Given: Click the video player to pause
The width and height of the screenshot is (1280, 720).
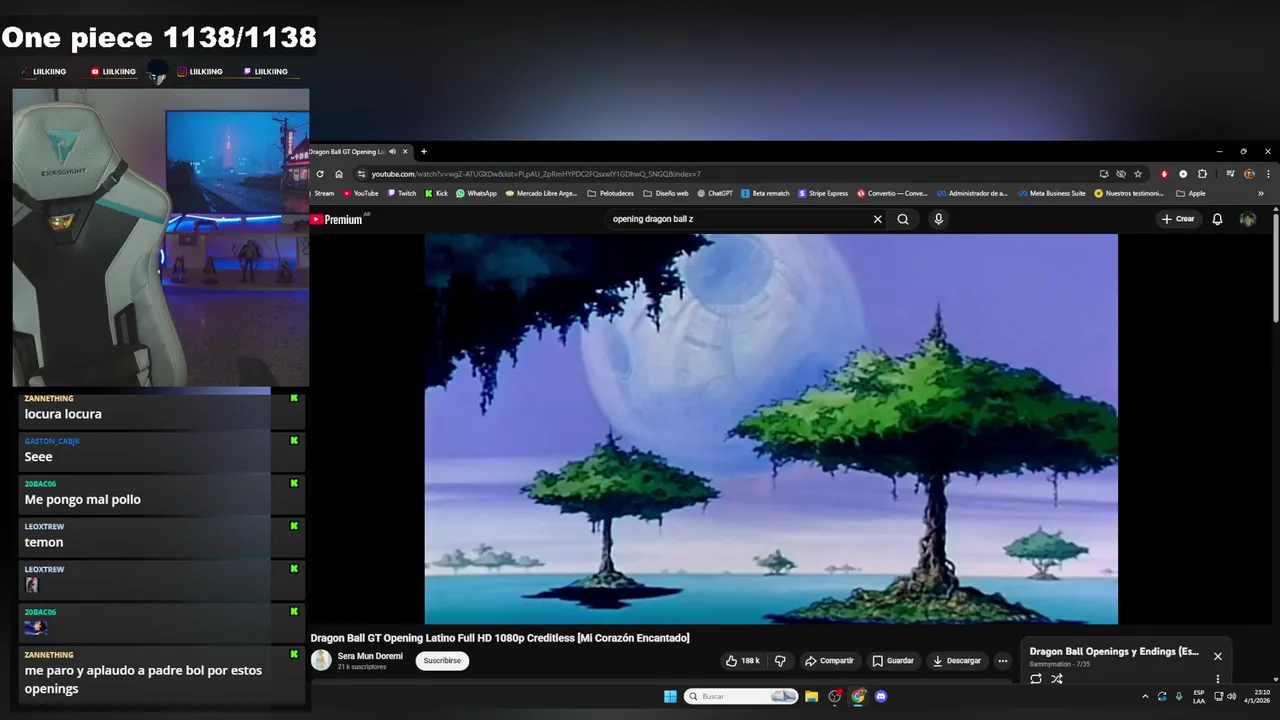Looking at the screenshot, I should pos(771,429).
